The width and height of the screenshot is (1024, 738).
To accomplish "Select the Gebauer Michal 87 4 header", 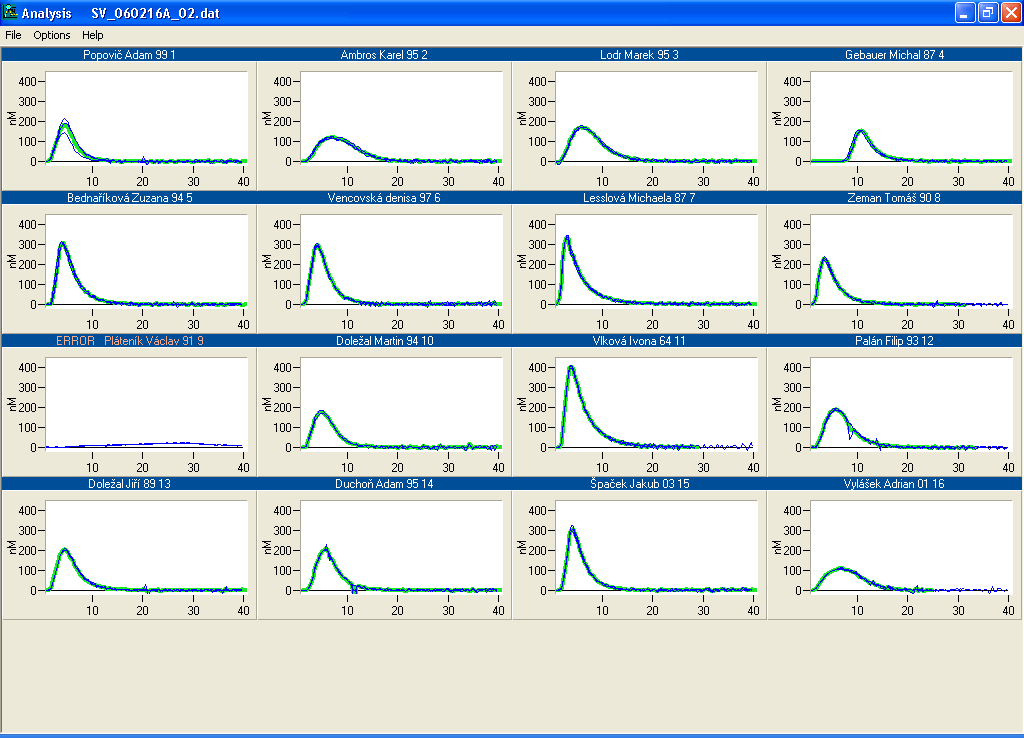I will click(895, 55).
